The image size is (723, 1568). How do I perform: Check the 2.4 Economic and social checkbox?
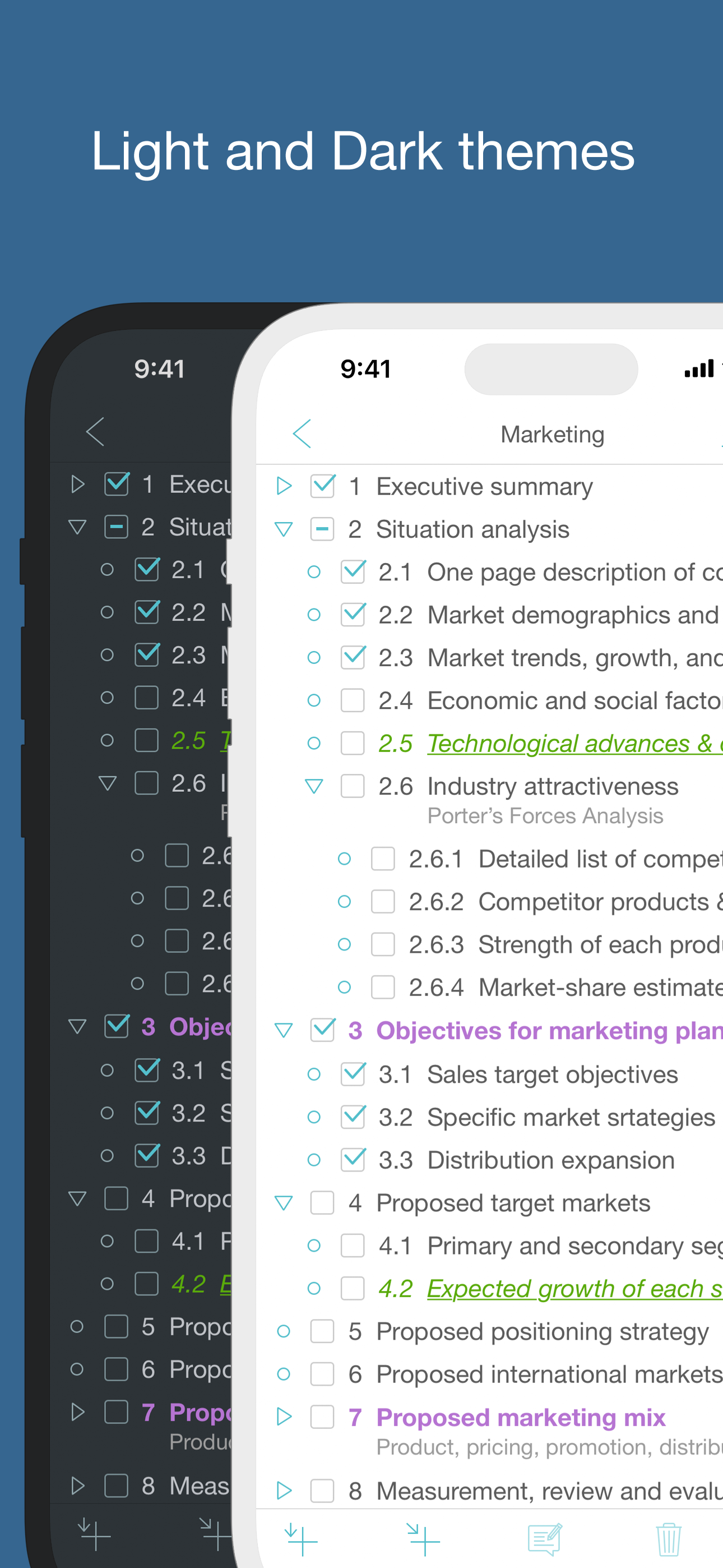coord(353,700)
